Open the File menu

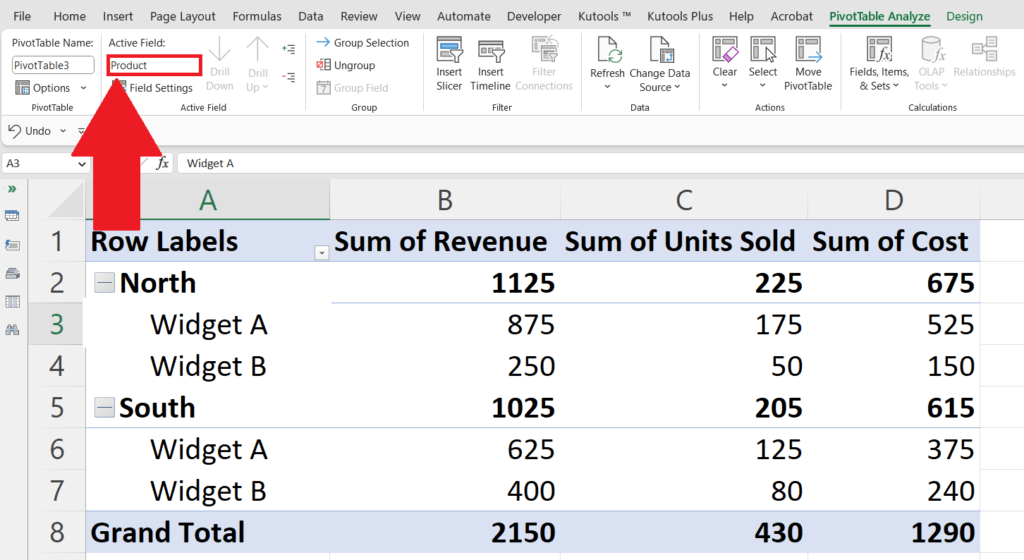[22, 16]
